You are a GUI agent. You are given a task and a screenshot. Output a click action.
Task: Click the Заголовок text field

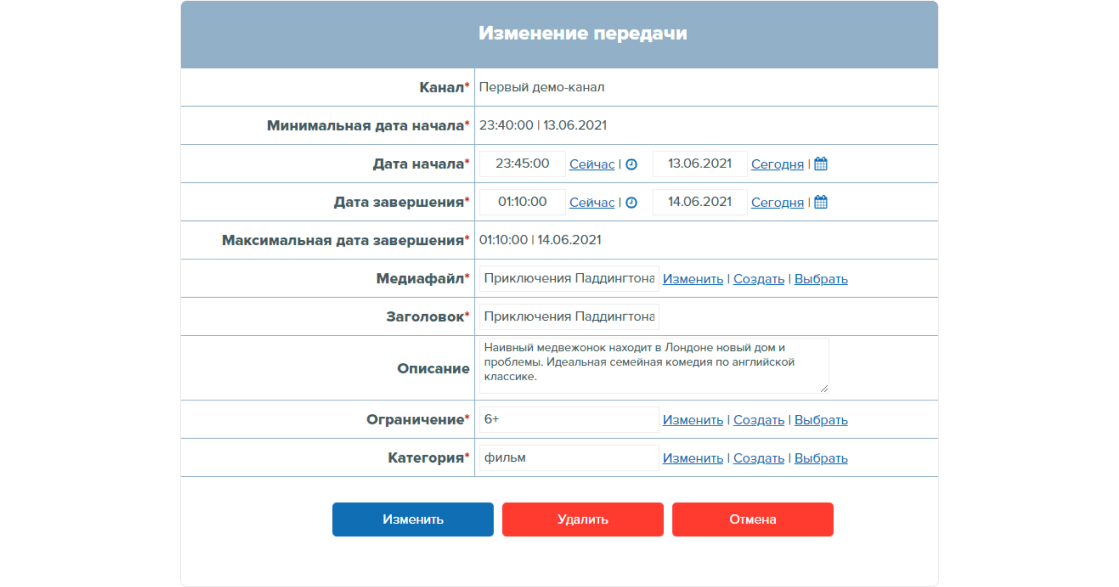(568, 317)
